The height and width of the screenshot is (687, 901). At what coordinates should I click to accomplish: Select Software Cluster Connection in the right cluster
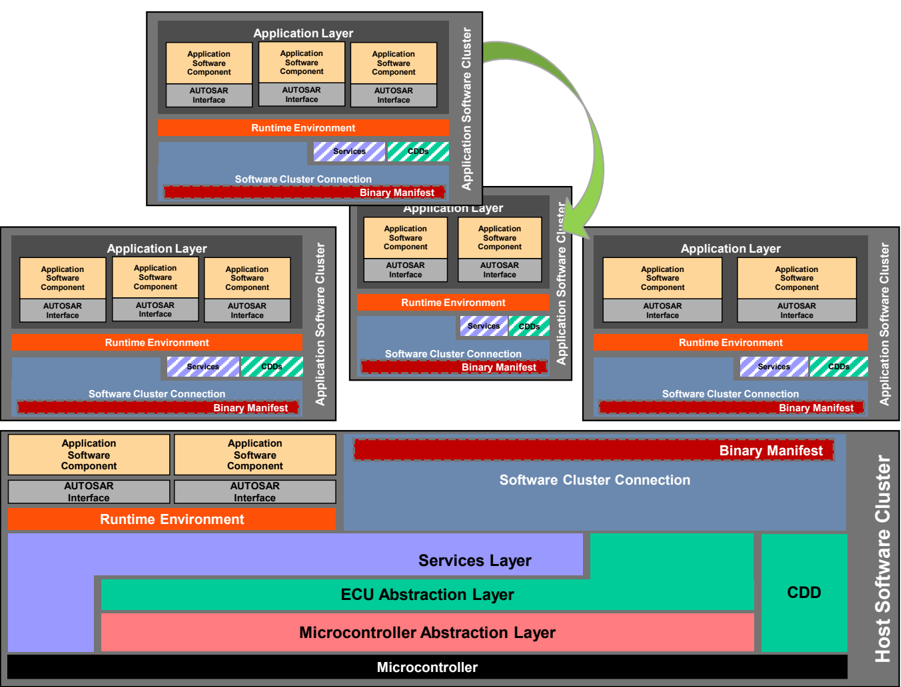pos(730,393)
